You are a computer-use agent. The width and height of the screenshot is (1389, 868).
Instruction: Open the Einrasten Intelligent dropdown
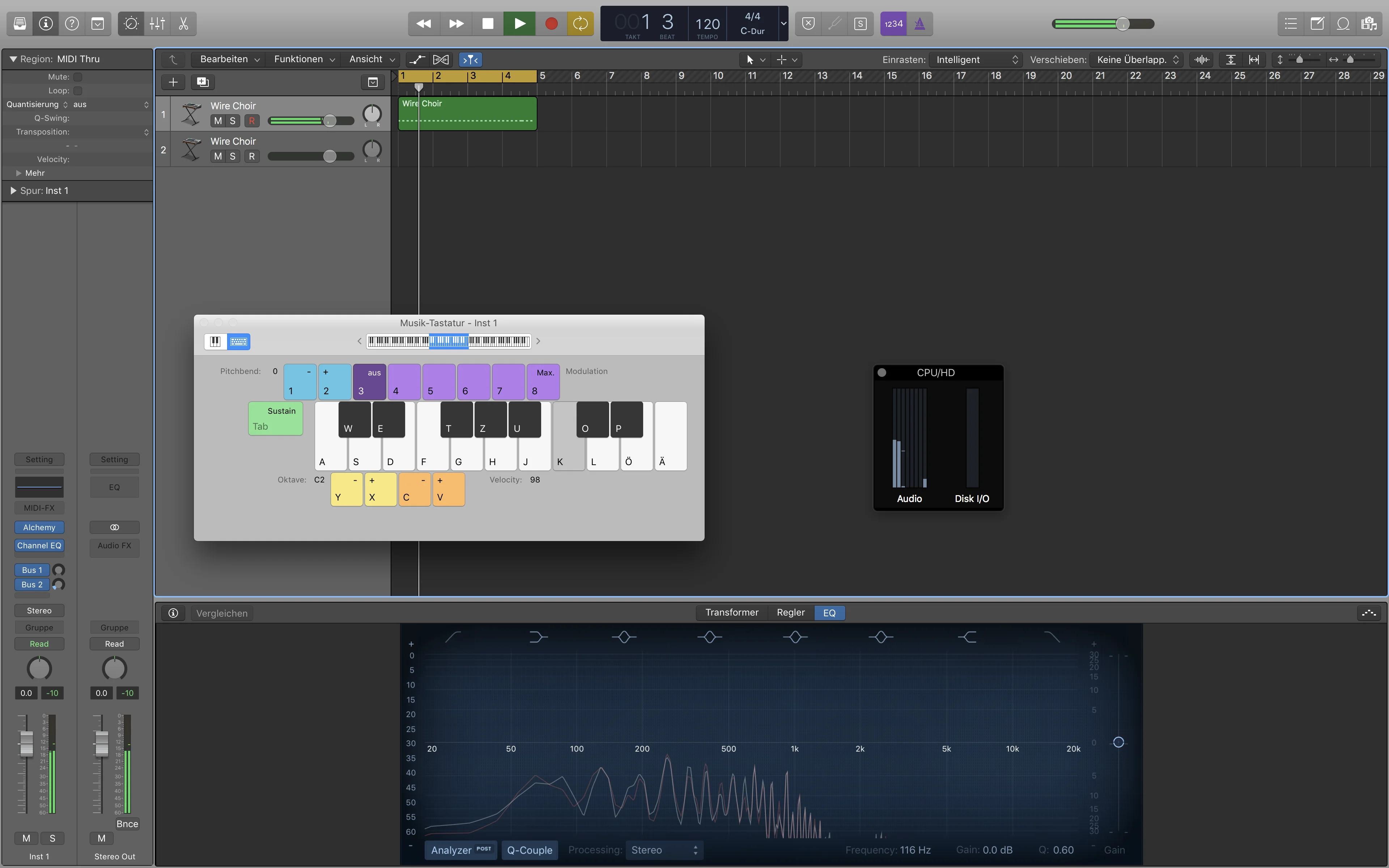976,60
